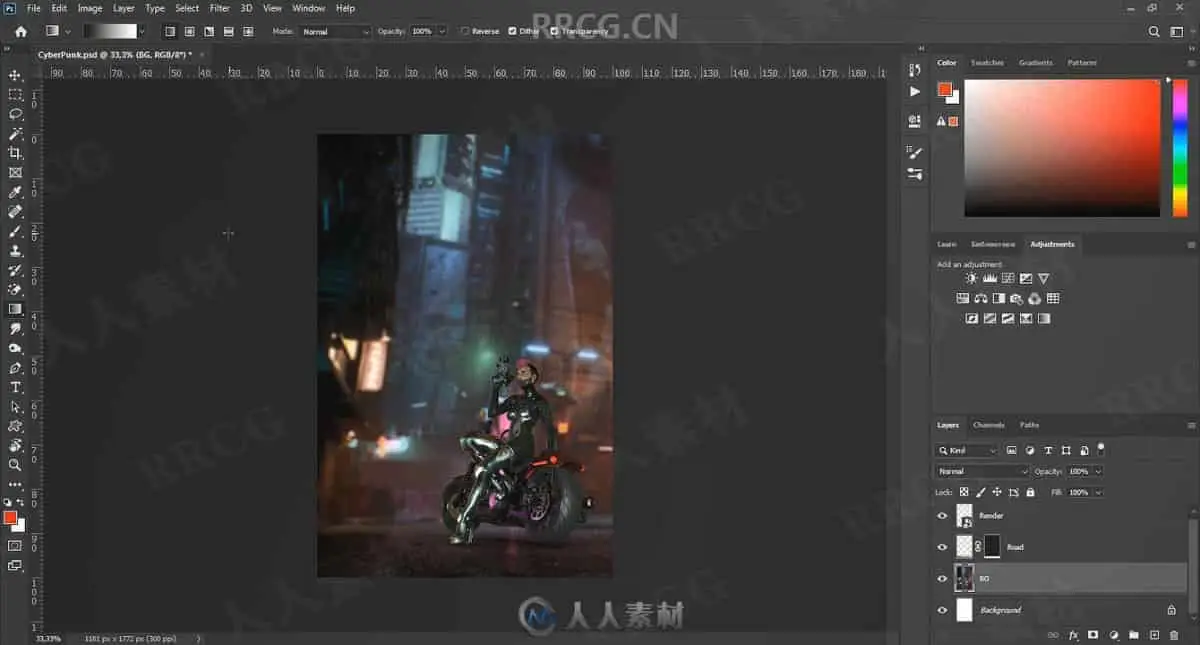Screen dimensions: 1200x645
Task: Create a new layer
Action: (1154, 635)
